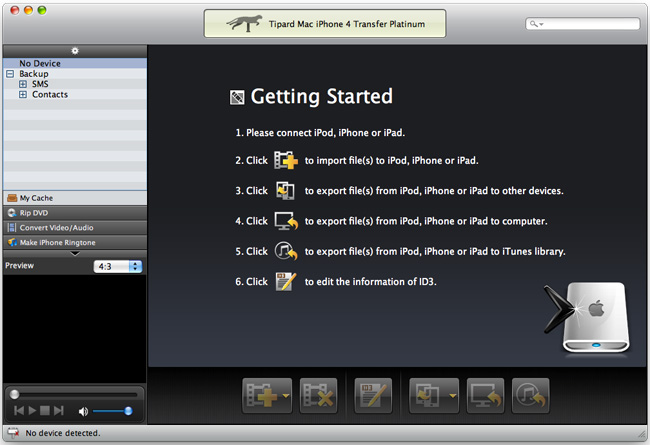Click the delete files toolbar button

318,395
